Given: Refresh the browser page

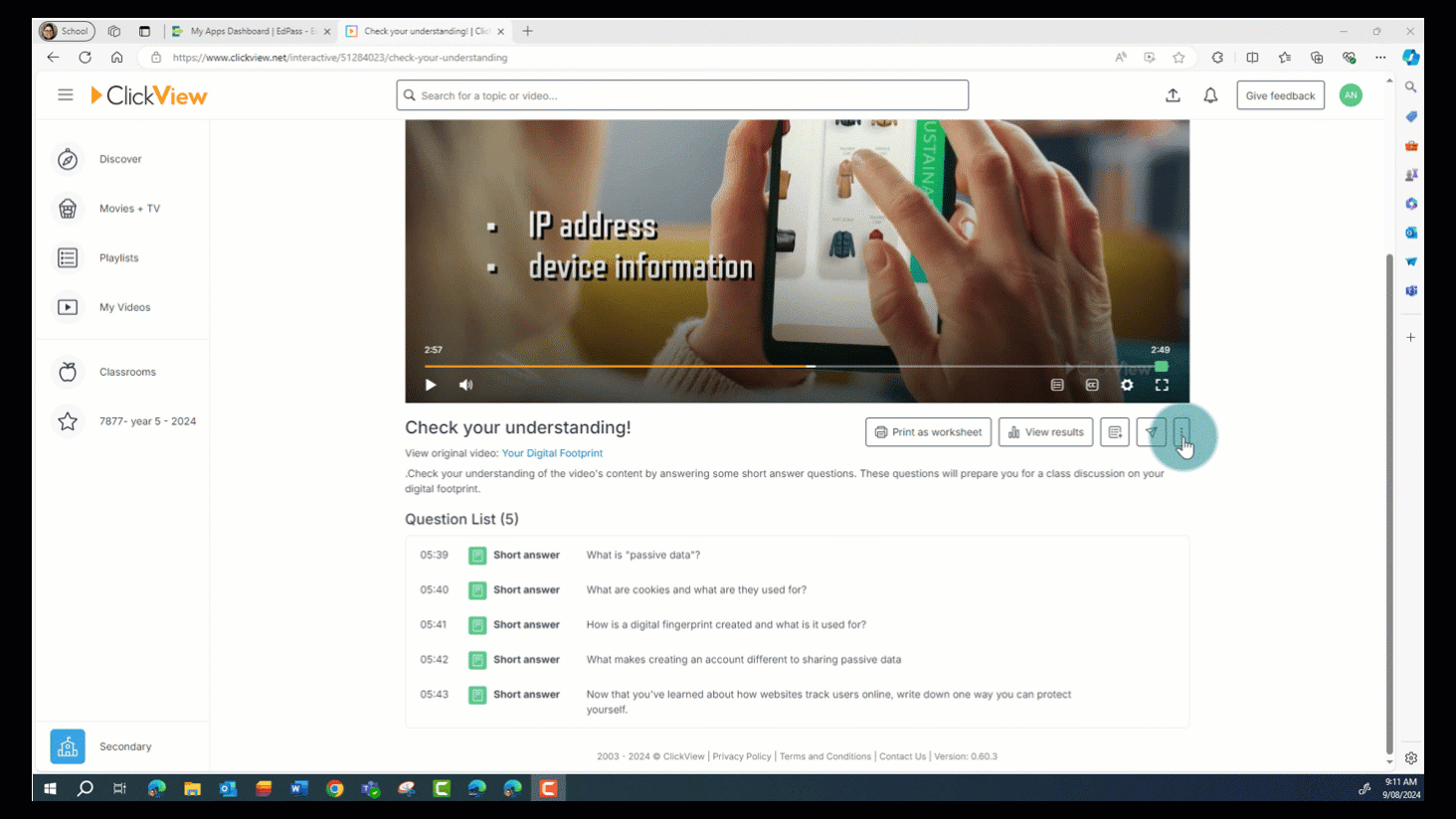Looking at the screenshot, I should tap(86, 58).
